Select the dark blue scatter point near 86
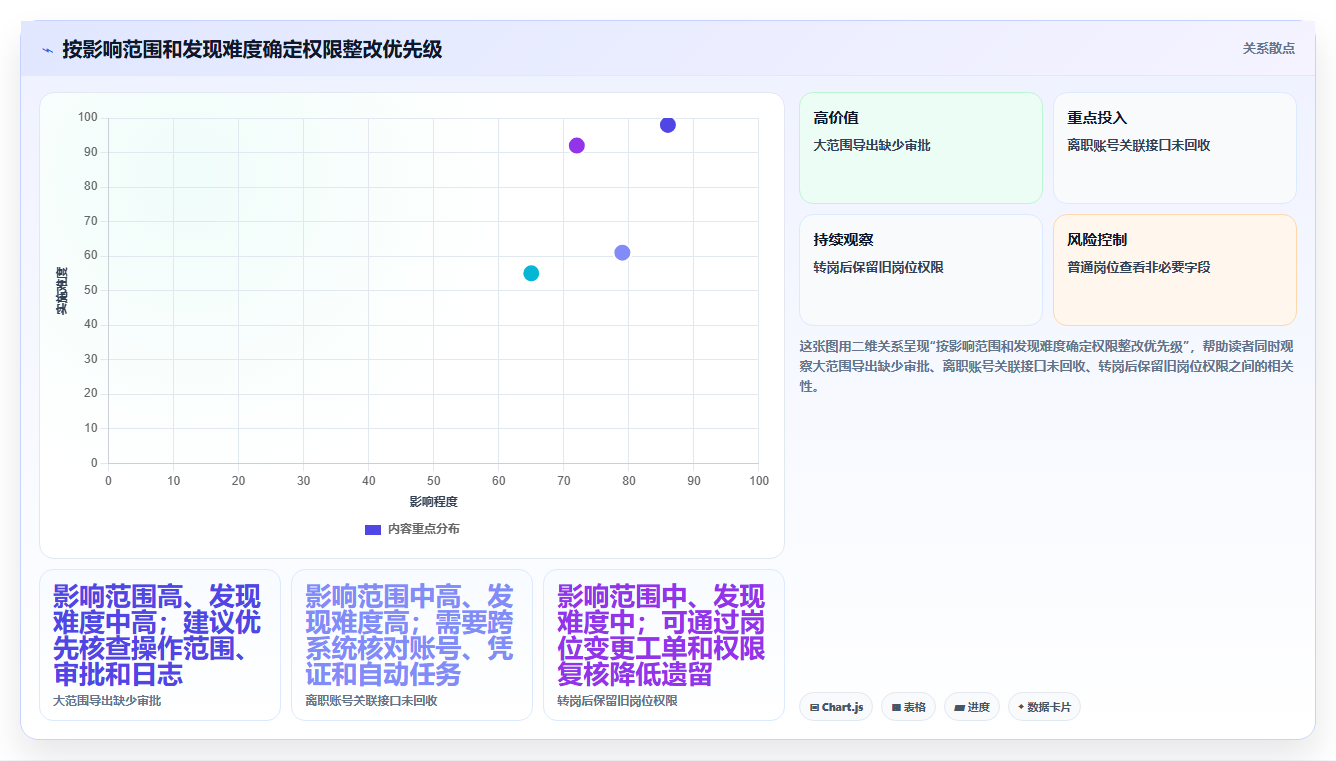Viewport: 1336px width, 761px height. click(x=668, y=125)
